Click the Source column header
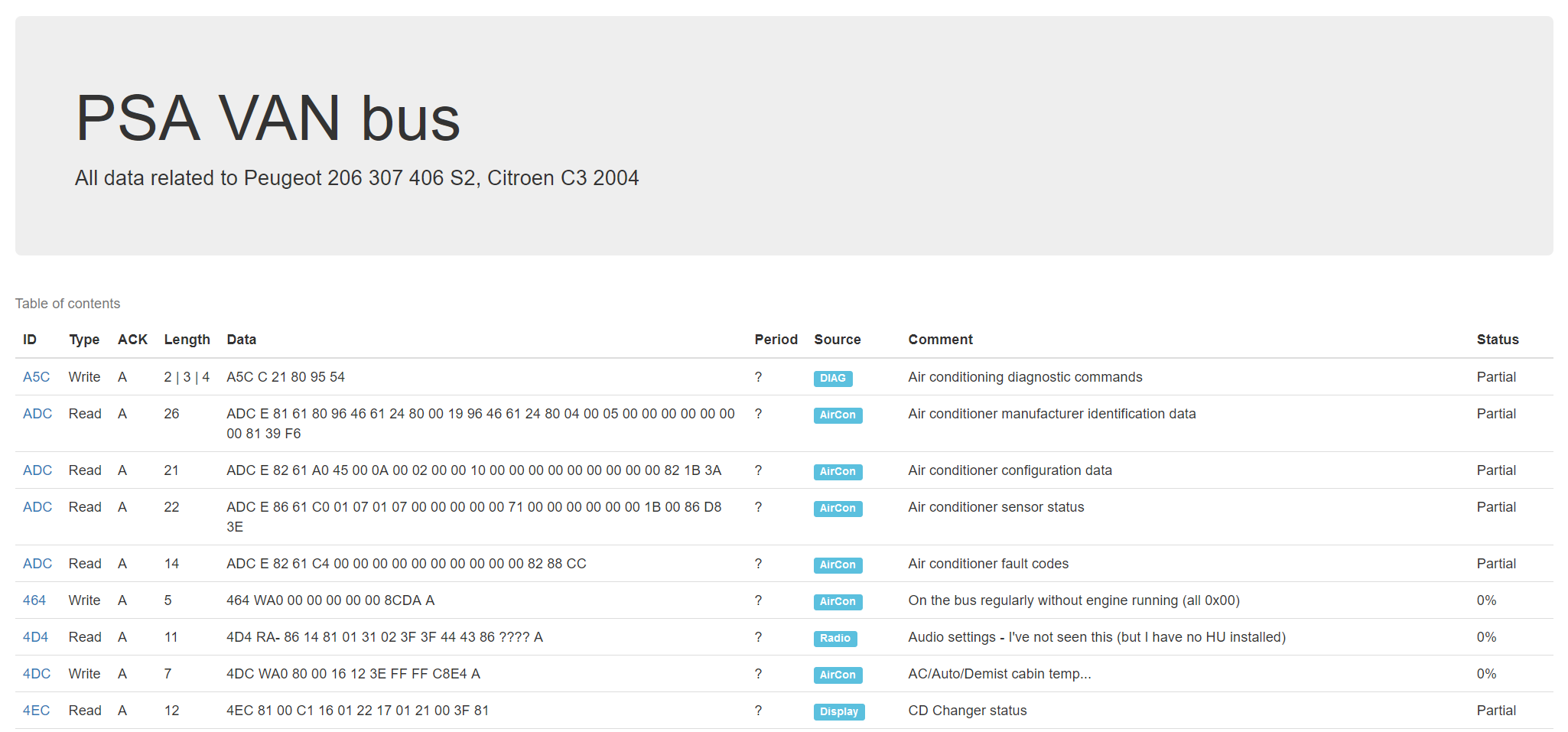 (838, 340)
